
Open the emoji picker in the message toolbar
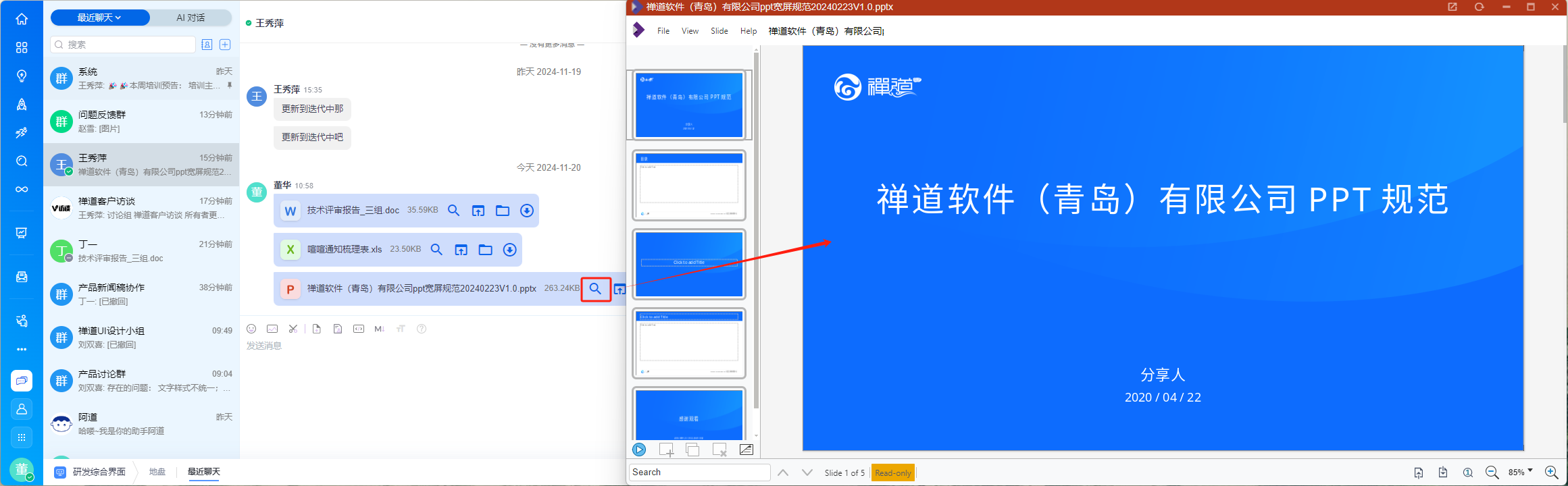251,329
